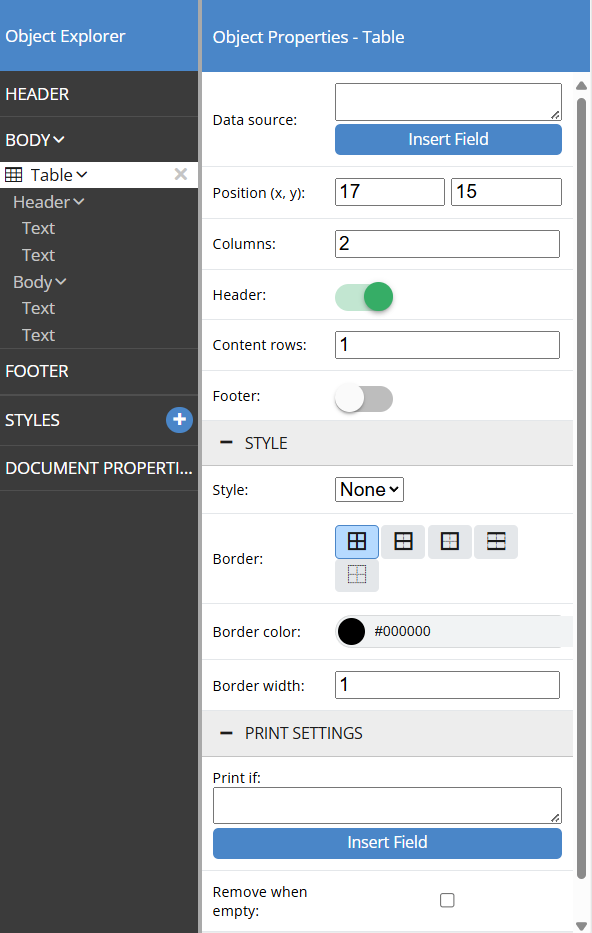Pick the outer frame only border
The width and height of the screenshot is (592, 933).
tap(449, 541)
